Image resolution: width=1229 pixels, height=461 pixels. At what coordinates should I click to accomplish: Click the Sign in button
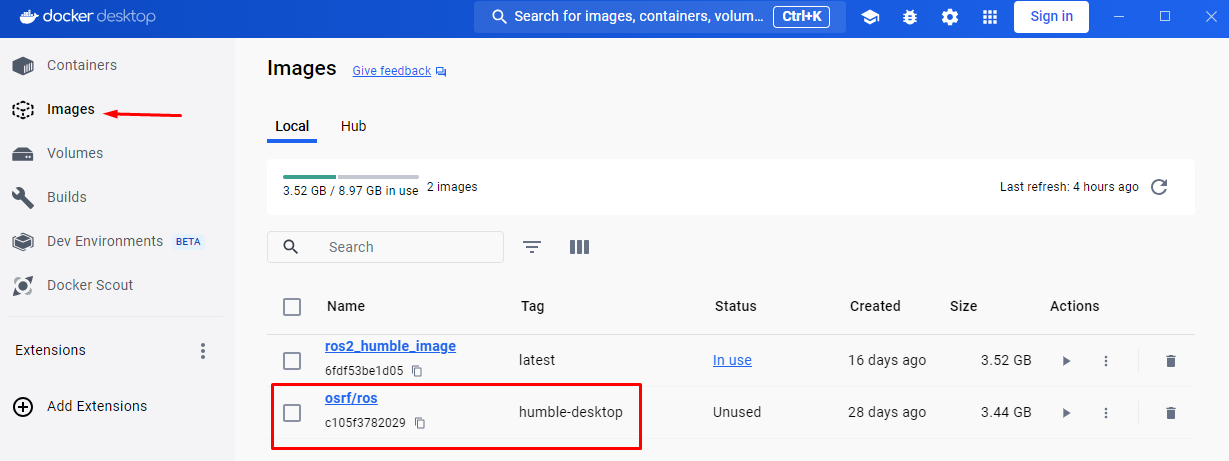coord(1051,17)
